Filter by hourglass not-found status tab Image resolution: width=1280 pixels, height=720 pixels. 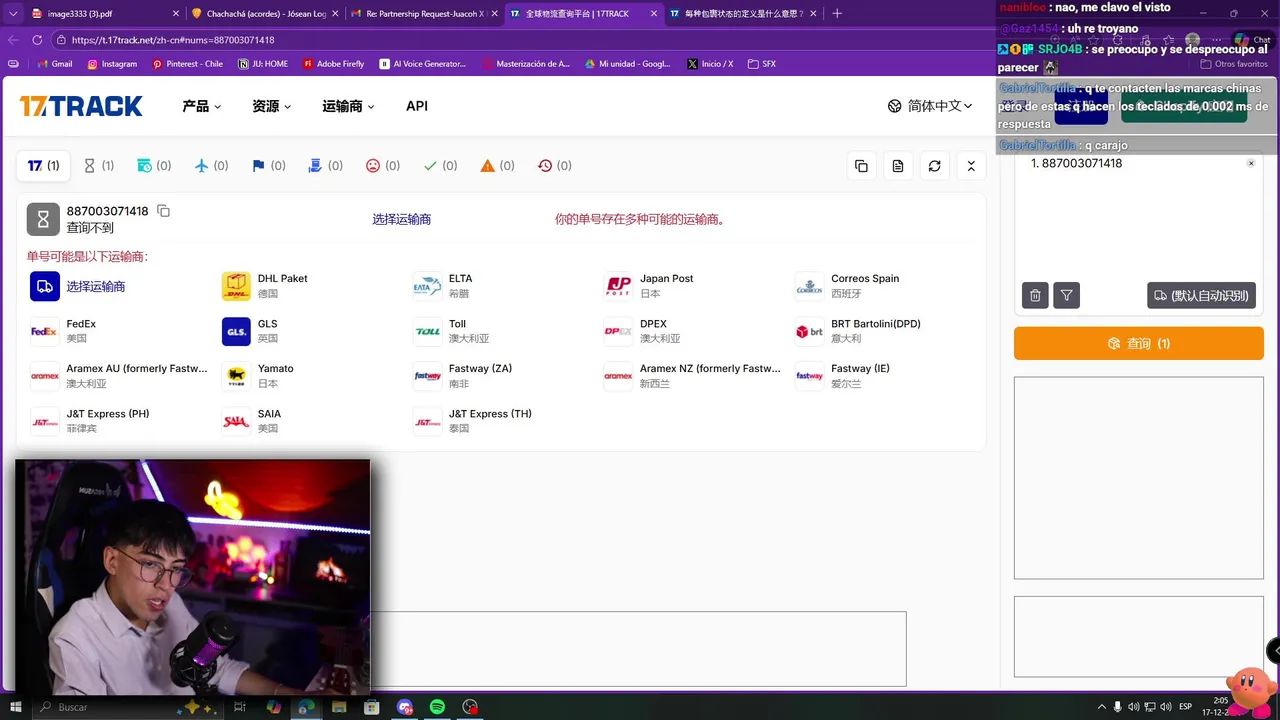(x=99, y=166)
